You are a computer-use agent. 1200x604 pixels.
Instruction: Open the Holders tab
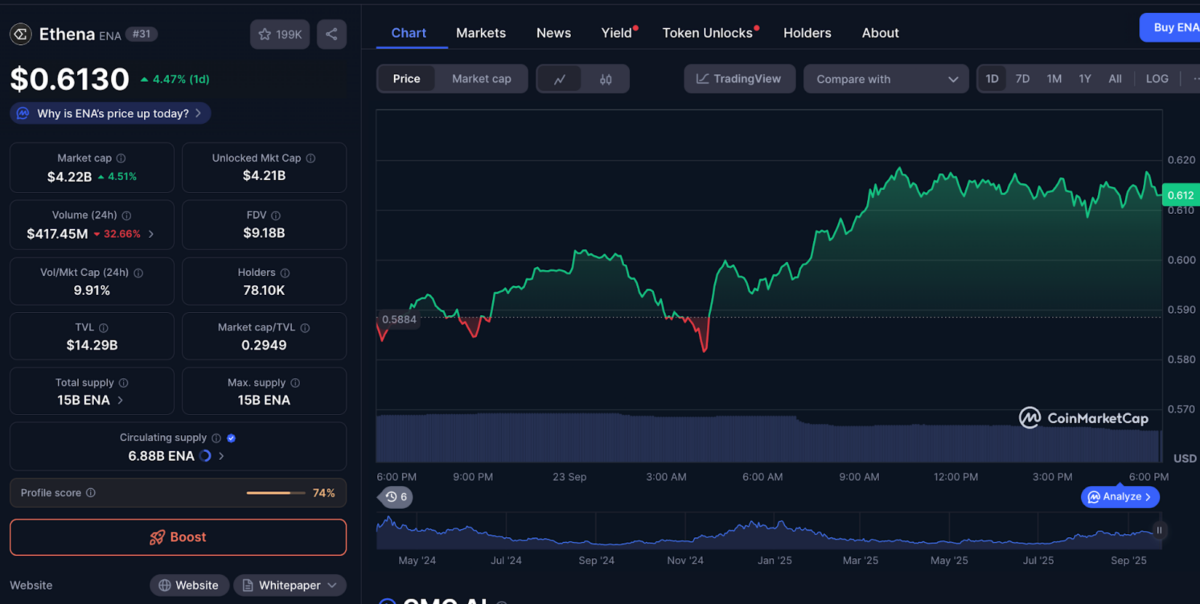807,33
